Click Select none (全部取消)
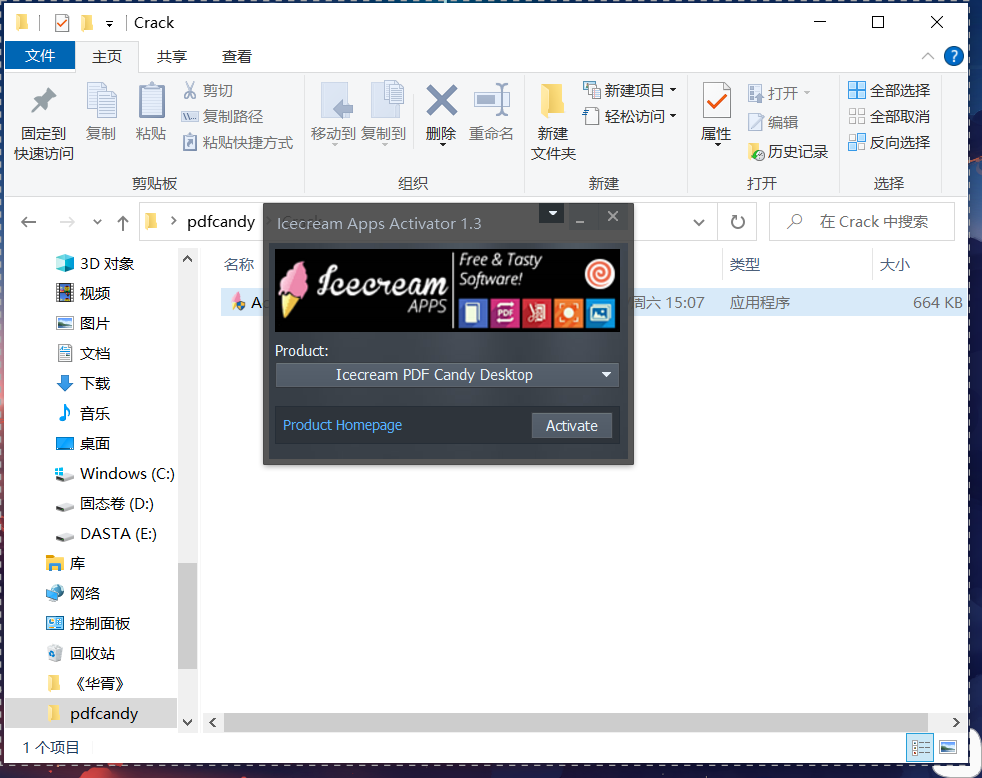 [889, 117]
